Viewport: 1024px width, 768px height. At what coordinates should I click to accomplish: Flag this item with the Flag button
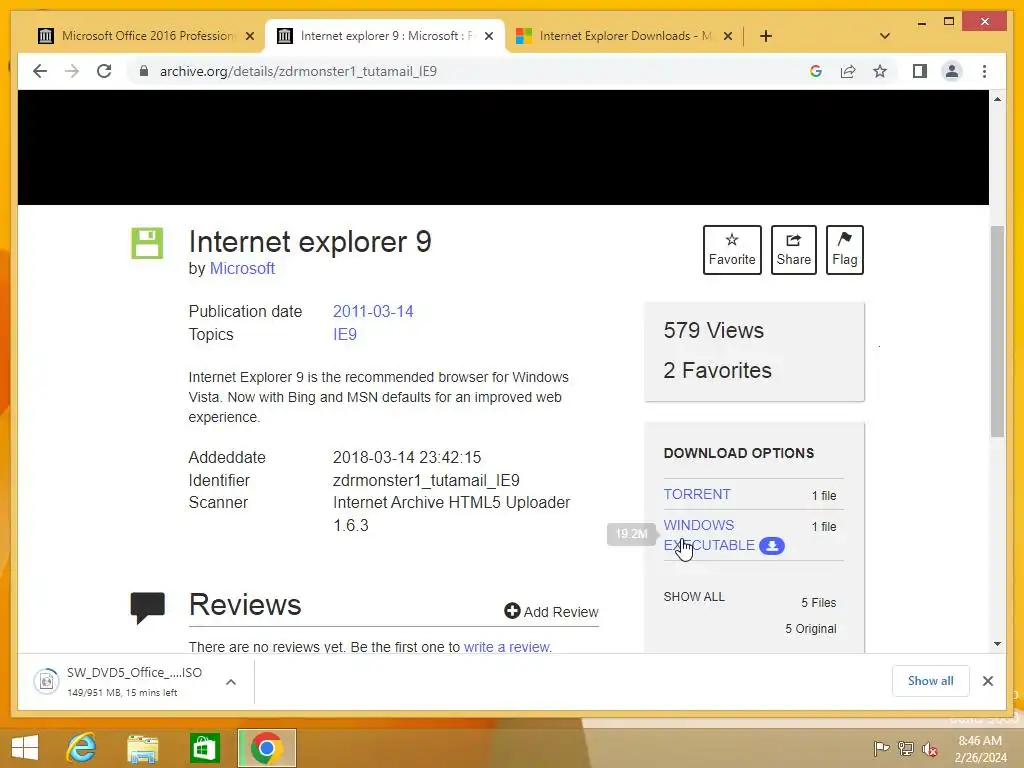tap(844, 250)
